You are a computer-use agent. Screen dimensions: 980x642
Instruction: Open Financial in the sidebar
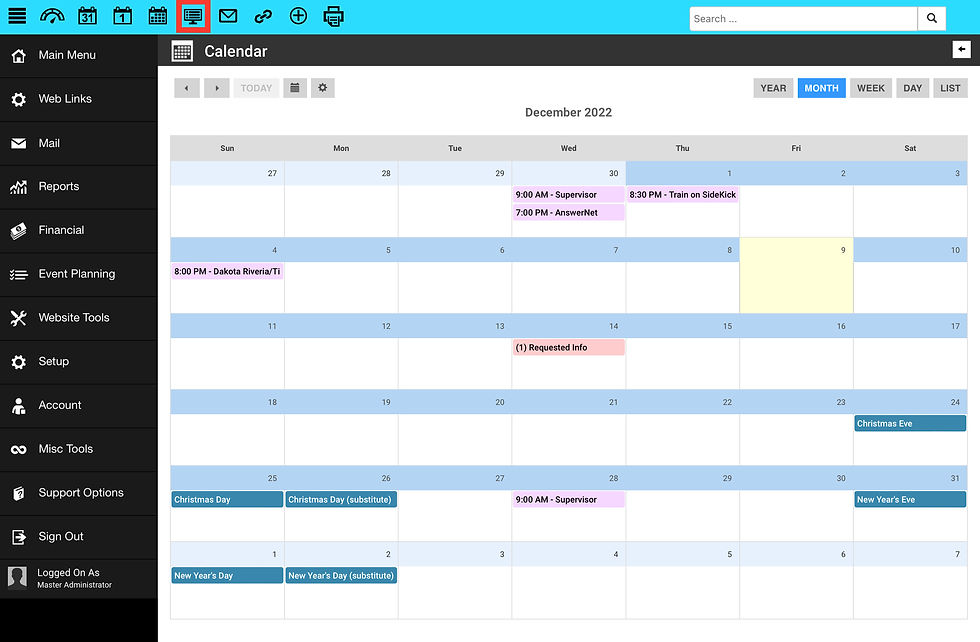79,231
